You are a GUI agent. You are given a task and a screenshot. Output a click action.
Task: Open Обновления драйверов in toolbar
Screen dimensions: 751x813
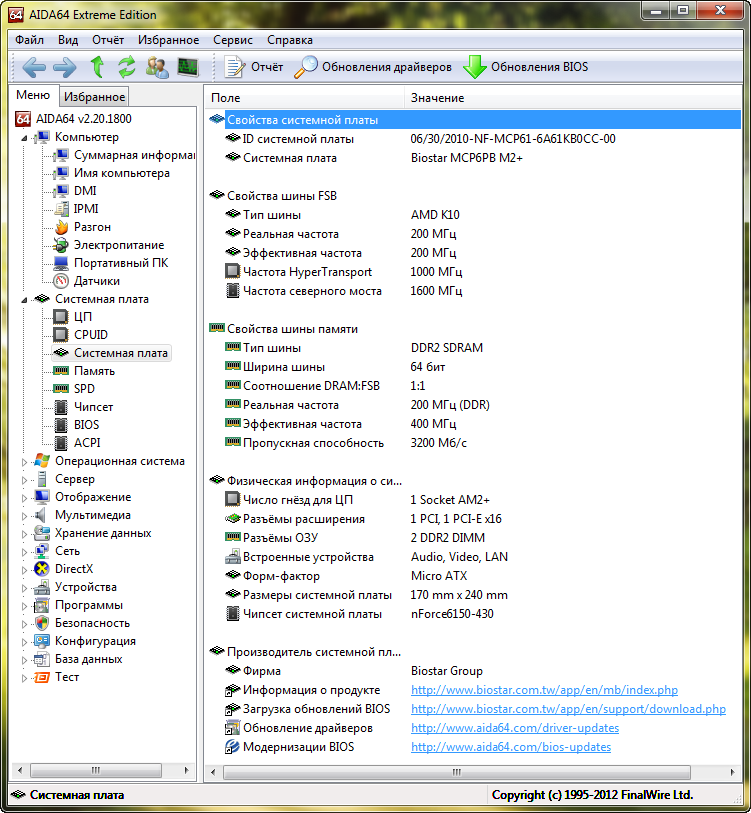(x=372, y=67)
